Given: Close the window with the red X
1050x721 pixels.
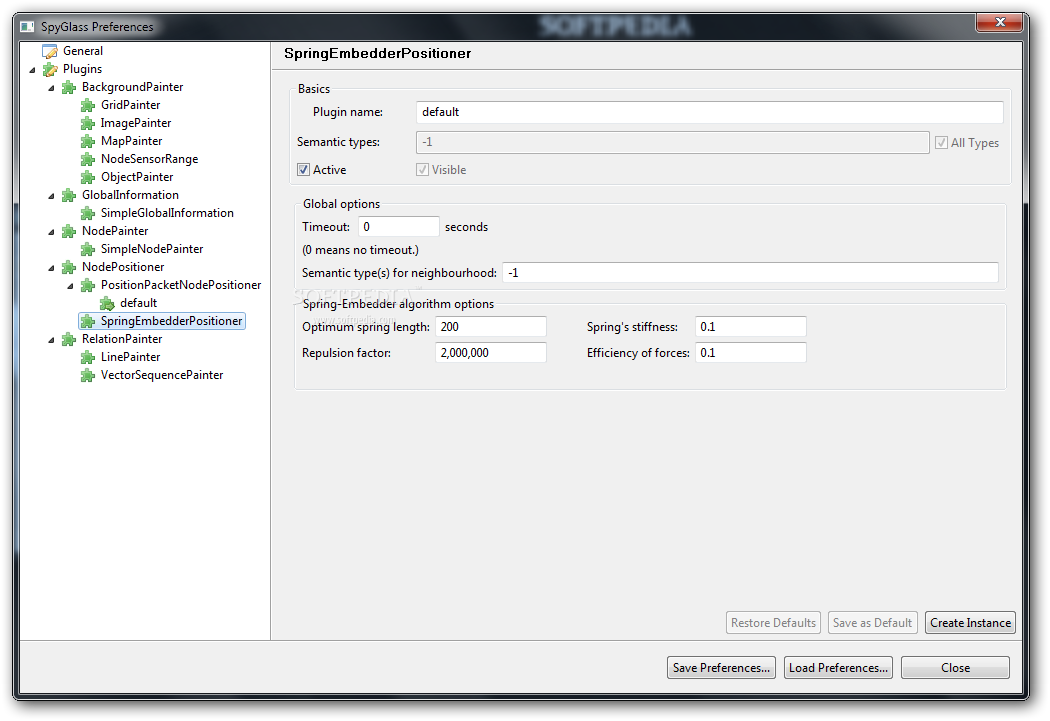Looking at the screenshot, I should 1000,22.
